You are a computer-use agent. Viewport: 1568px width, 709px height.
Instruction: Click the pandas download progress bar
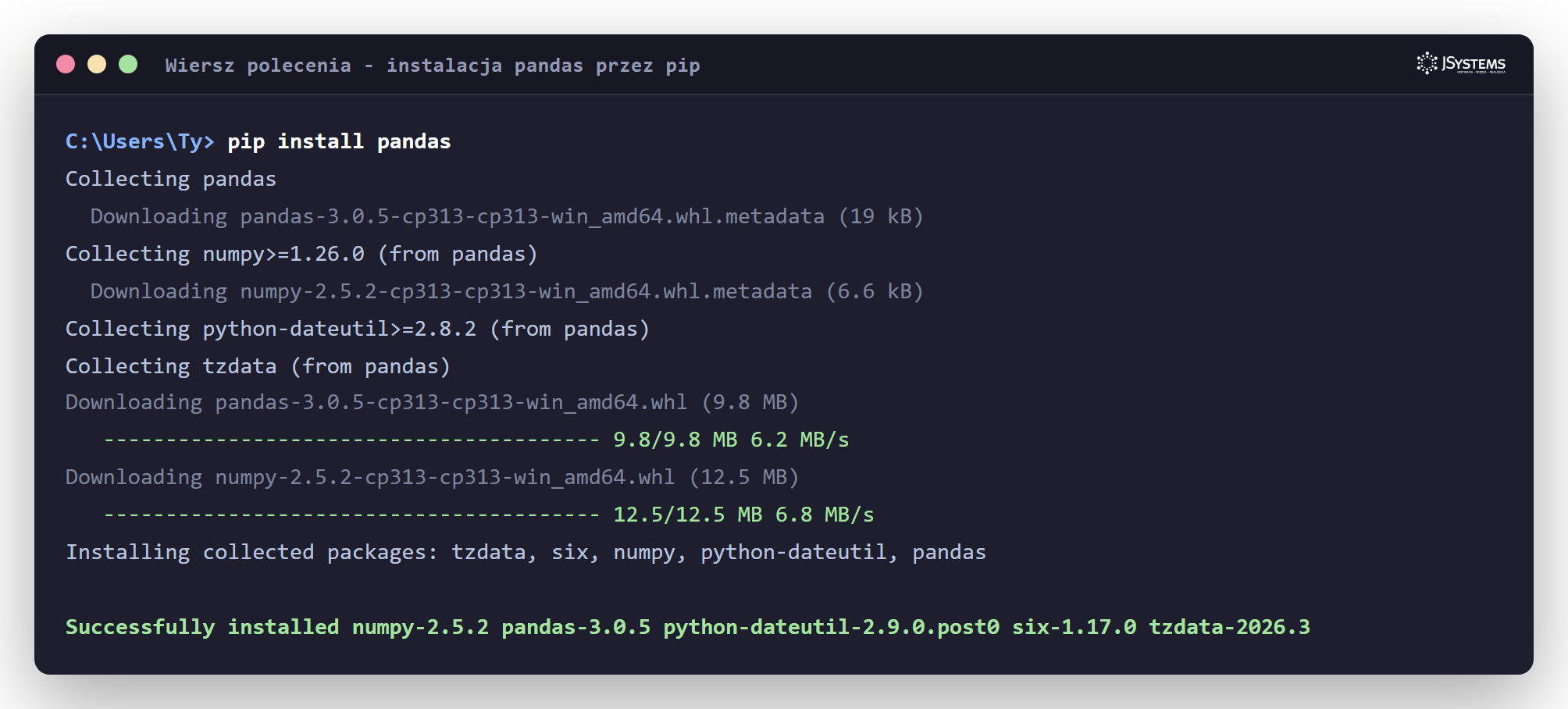pyautogui.click(x=351, y=440)
